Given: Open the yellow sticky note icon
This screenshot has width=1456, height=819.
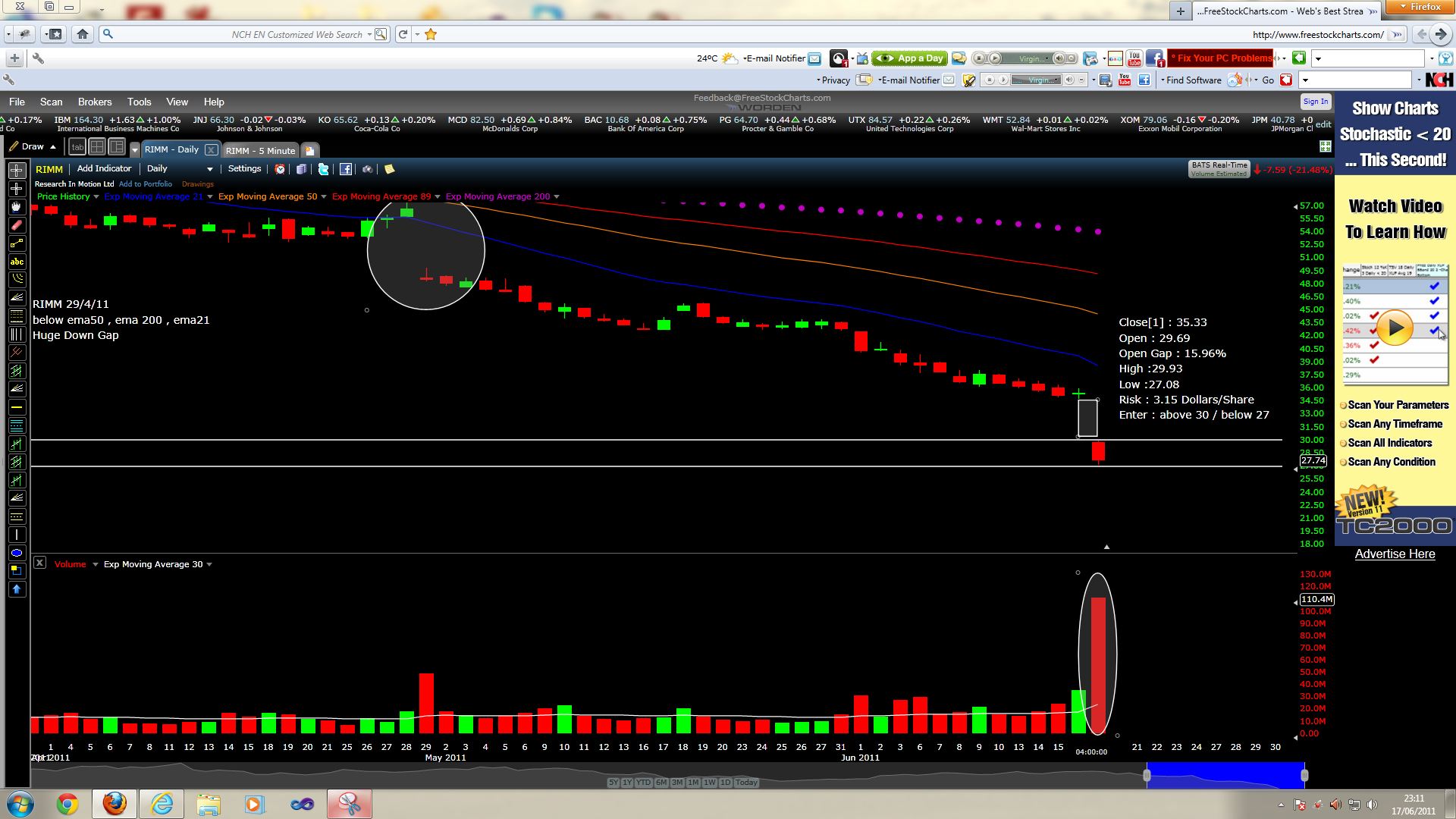Looking at the screenshot, I should pos(389,169).
